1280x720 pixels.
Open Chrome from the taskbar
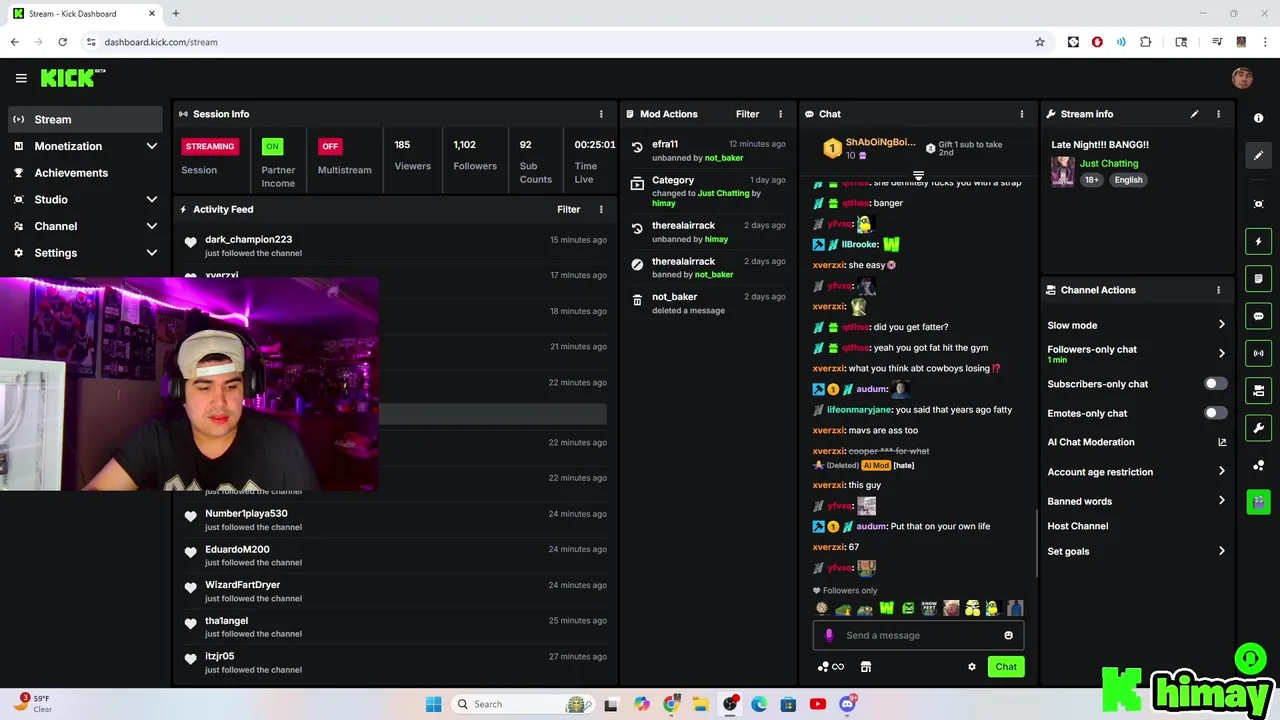pos(671,704)
